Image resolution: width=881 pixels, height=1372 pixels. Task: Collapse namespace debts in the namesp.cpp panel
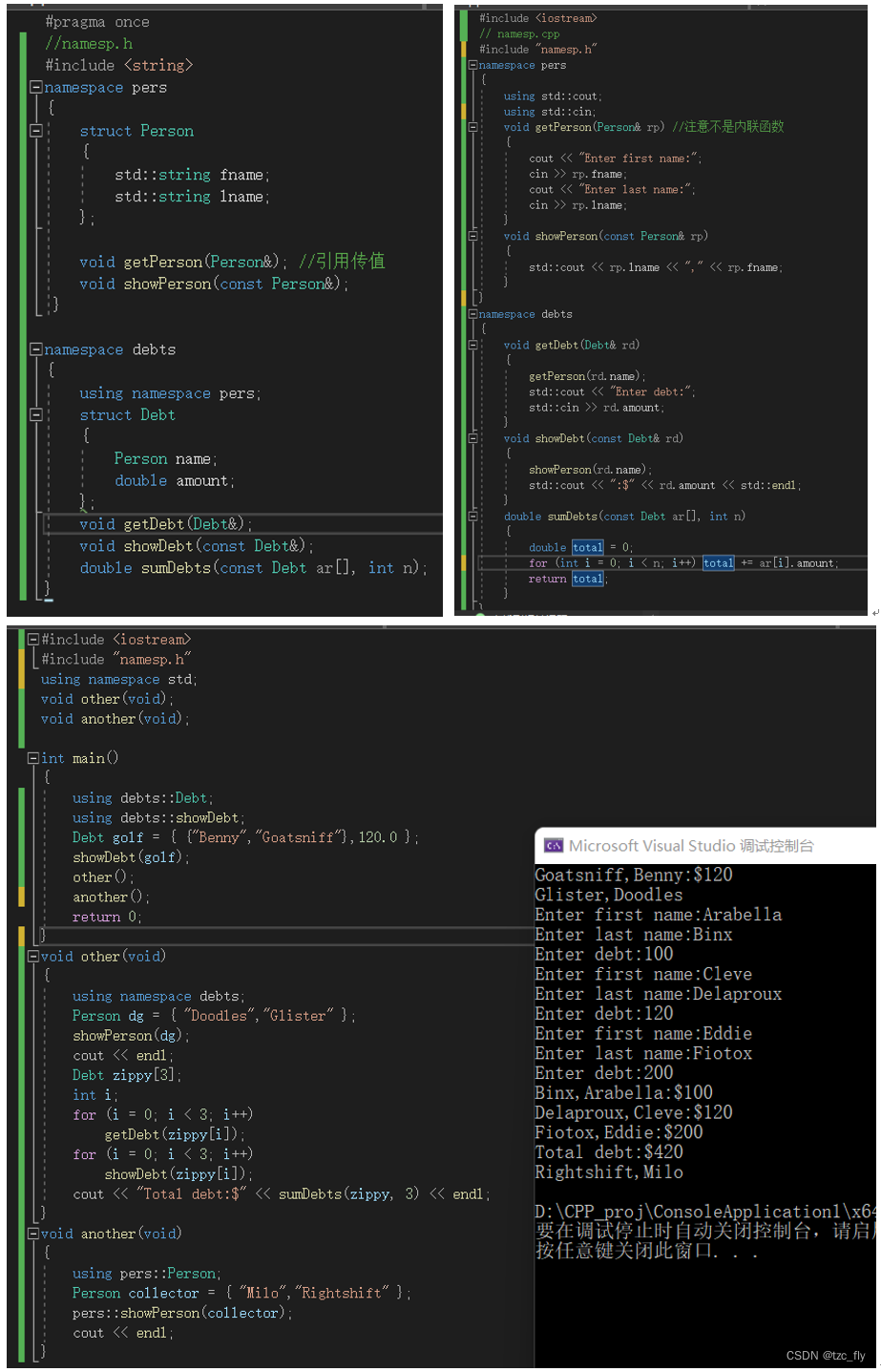(472, 314)
